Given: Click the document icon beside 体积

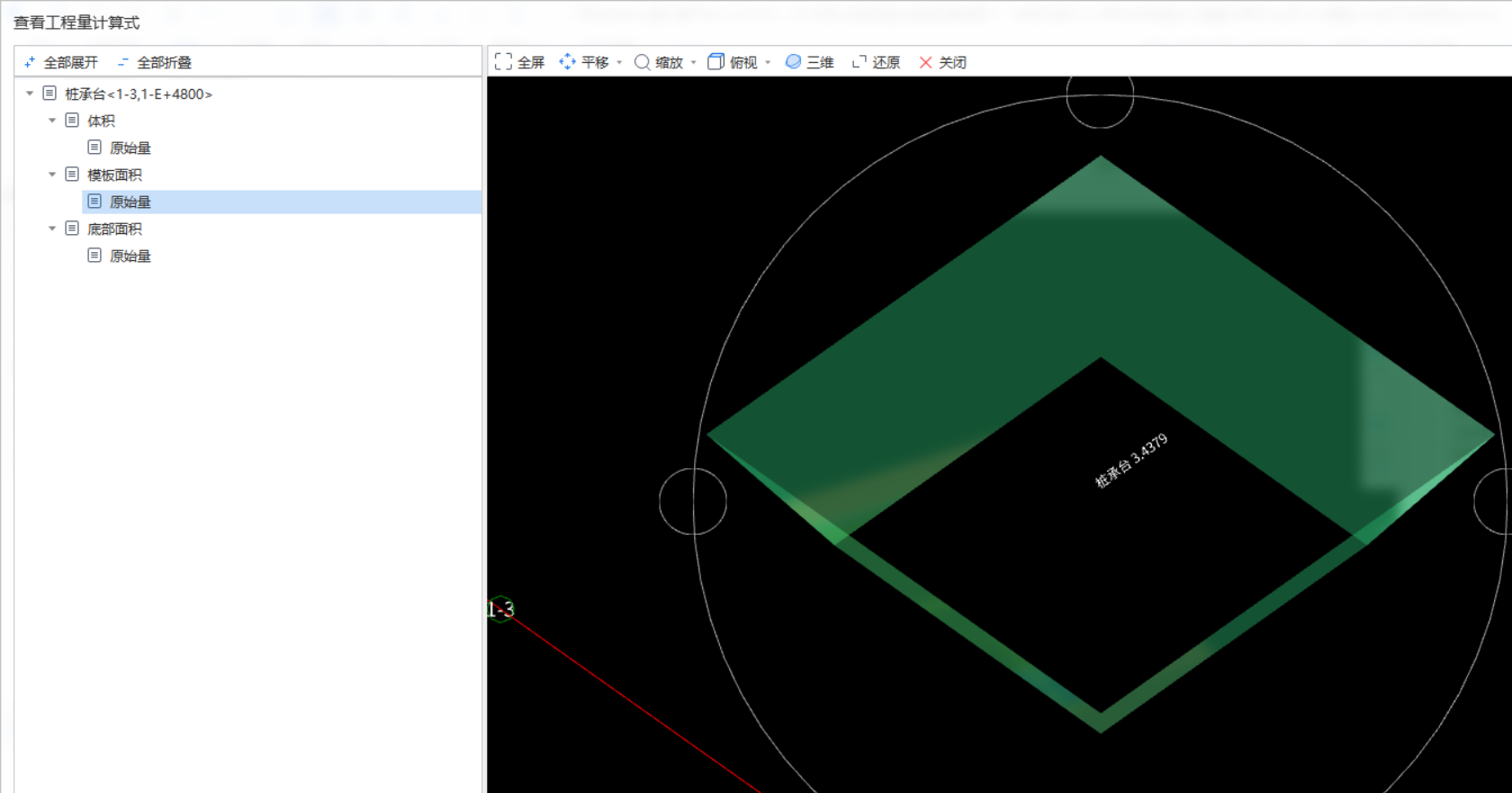Looking at the screenshot, I should [x=72, y=121].
